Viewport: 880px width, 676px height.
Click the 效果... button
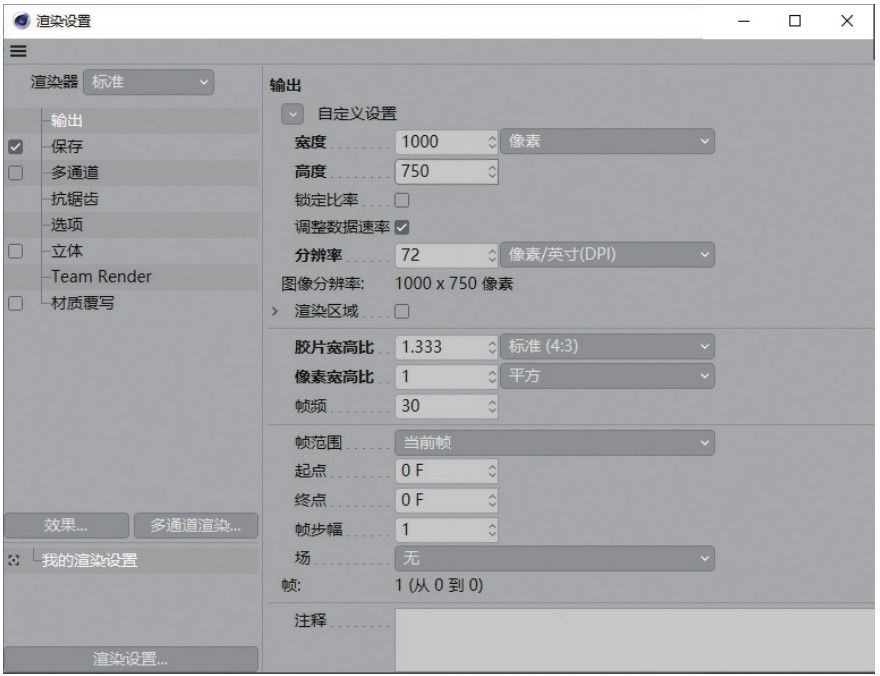(x=66, y=526)
